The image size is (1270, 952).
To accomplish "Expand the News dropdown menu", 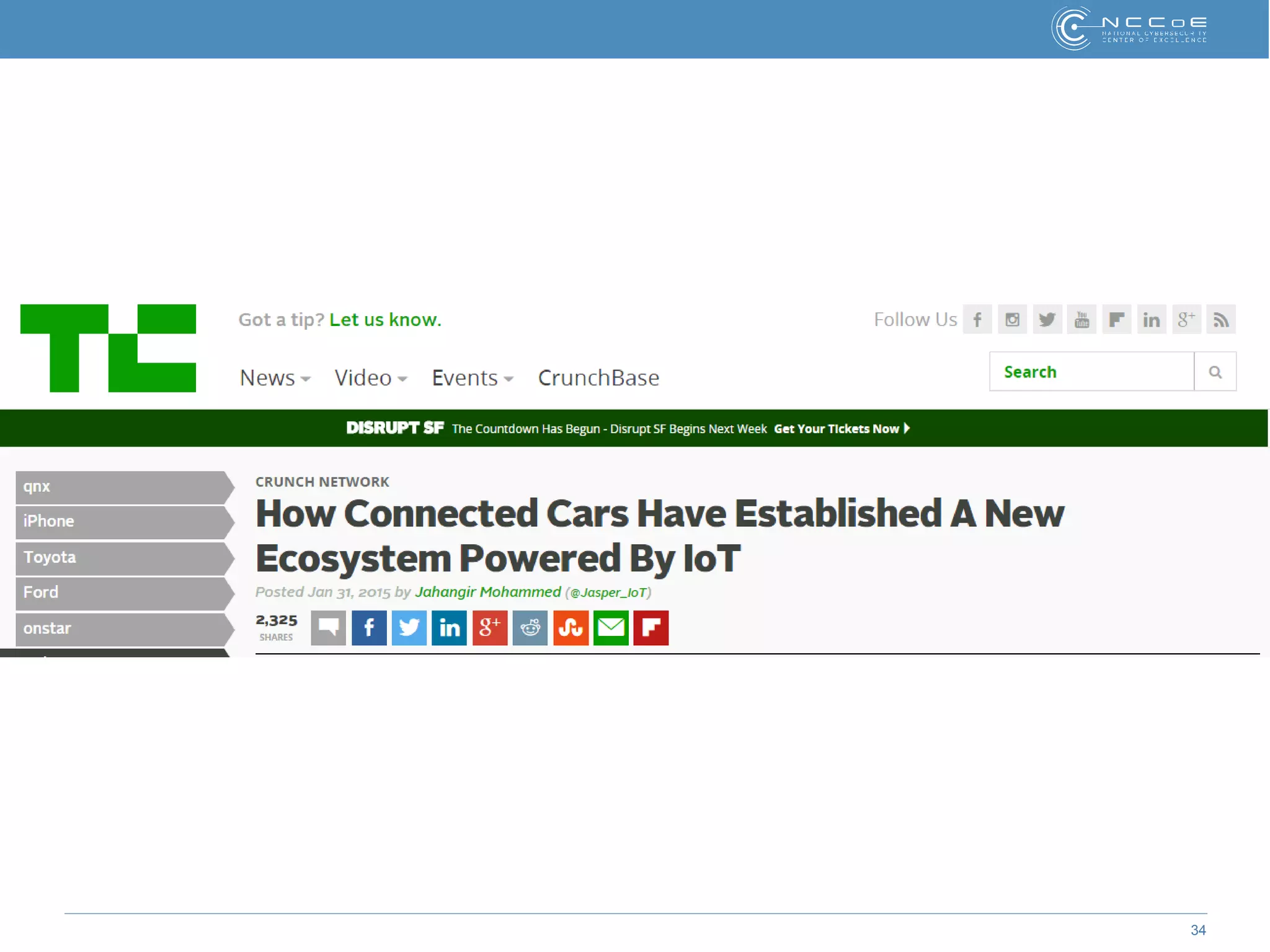I will 275,377.
